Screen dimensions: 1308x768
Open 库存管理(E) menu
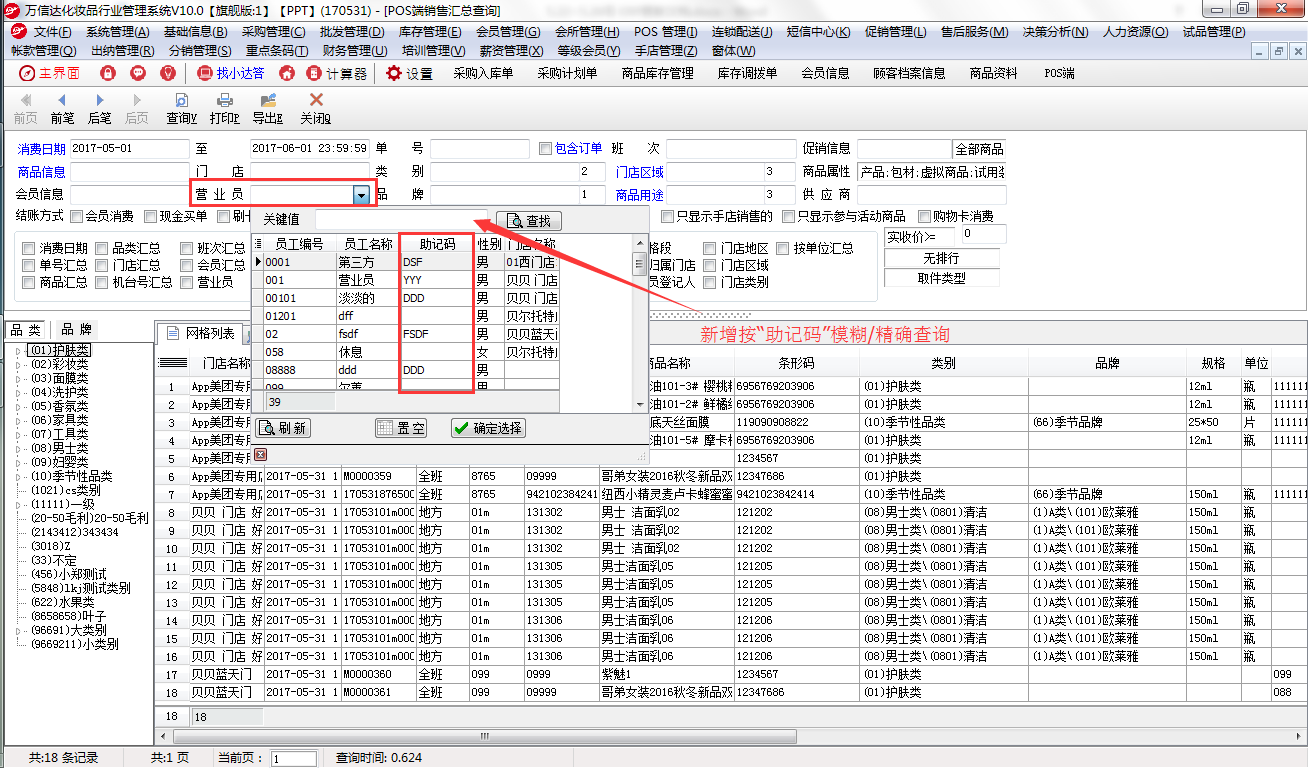pyautogui.click(x=430, y=32)
